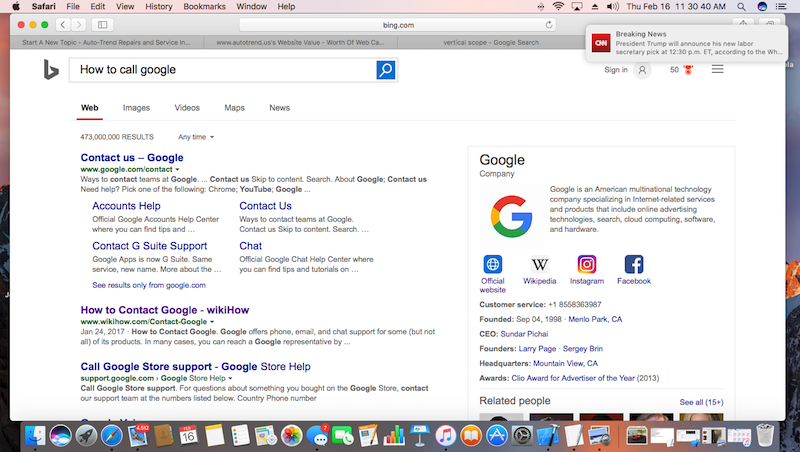Open the Accounts Help sublink
This screenshot has height=452, width=800.
click(126, 206)
